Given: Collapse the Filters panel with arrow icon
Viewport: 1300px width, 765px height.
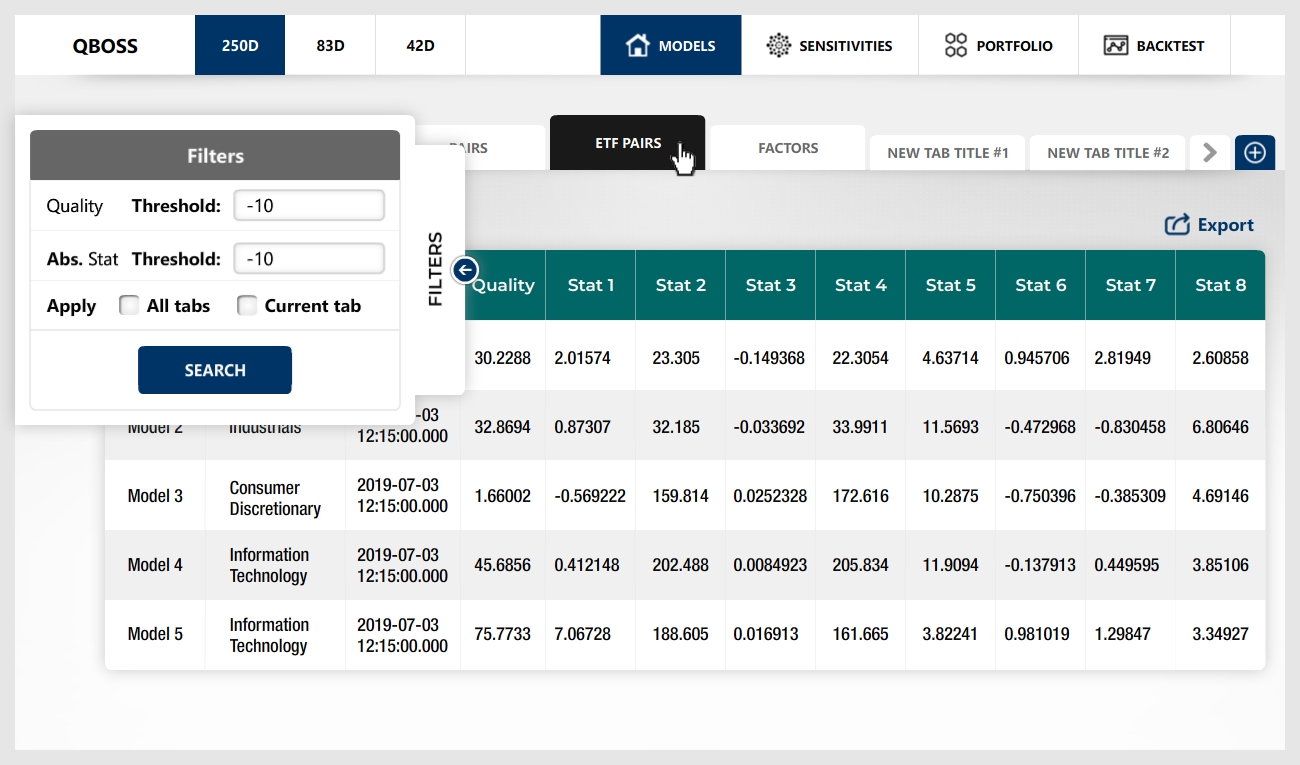Looking at the screenshot, I should [x=465, y=269].
